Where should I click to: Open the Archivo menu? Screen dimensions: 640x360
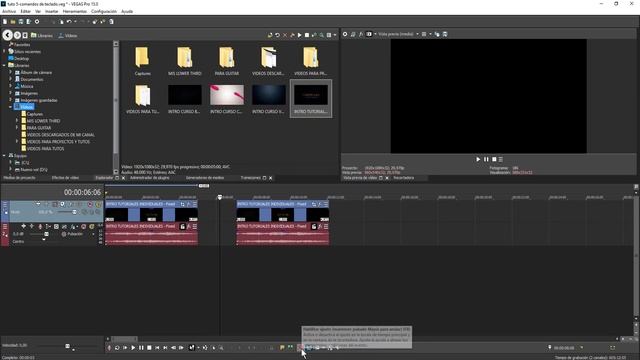(x=9, y=11)
